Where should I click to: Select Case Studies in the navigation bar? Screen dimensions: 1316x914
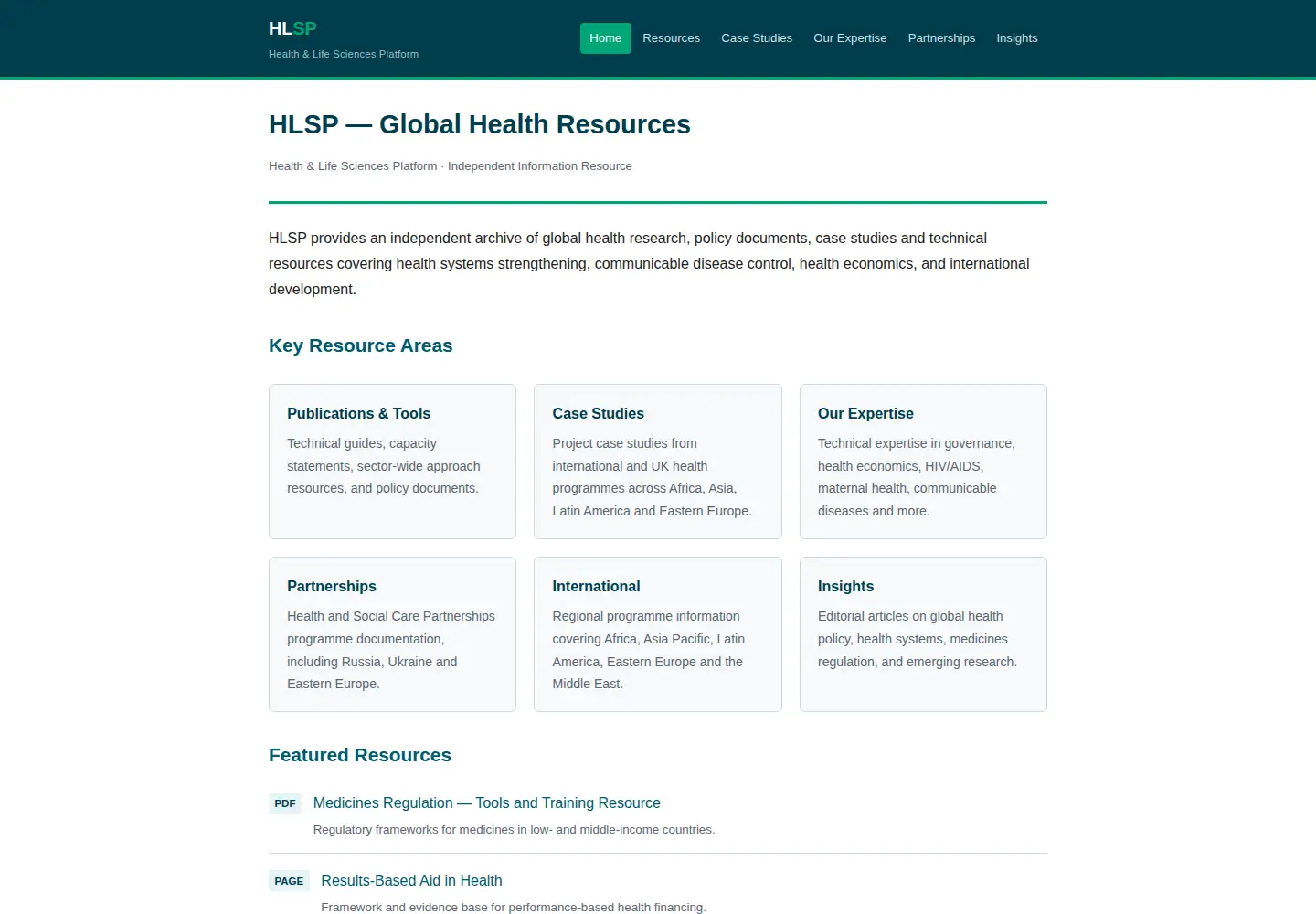click(x=757, y=38)
